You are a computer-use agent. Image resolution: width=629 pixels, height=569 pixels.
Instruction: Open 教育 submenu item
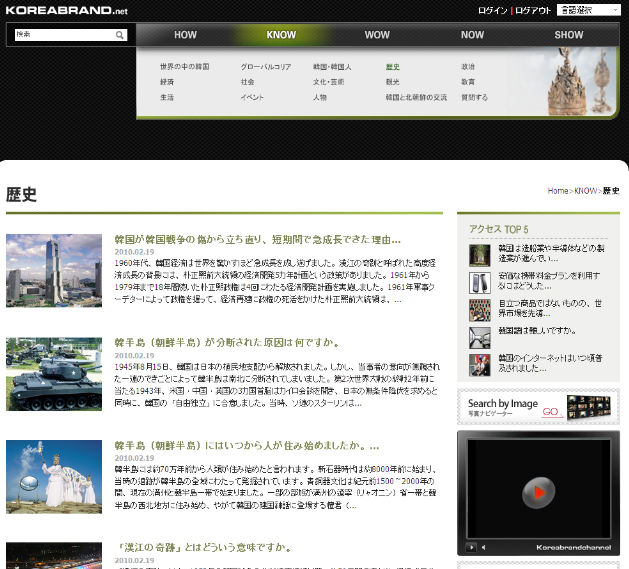pyautogui.click(x=468, y=82)
